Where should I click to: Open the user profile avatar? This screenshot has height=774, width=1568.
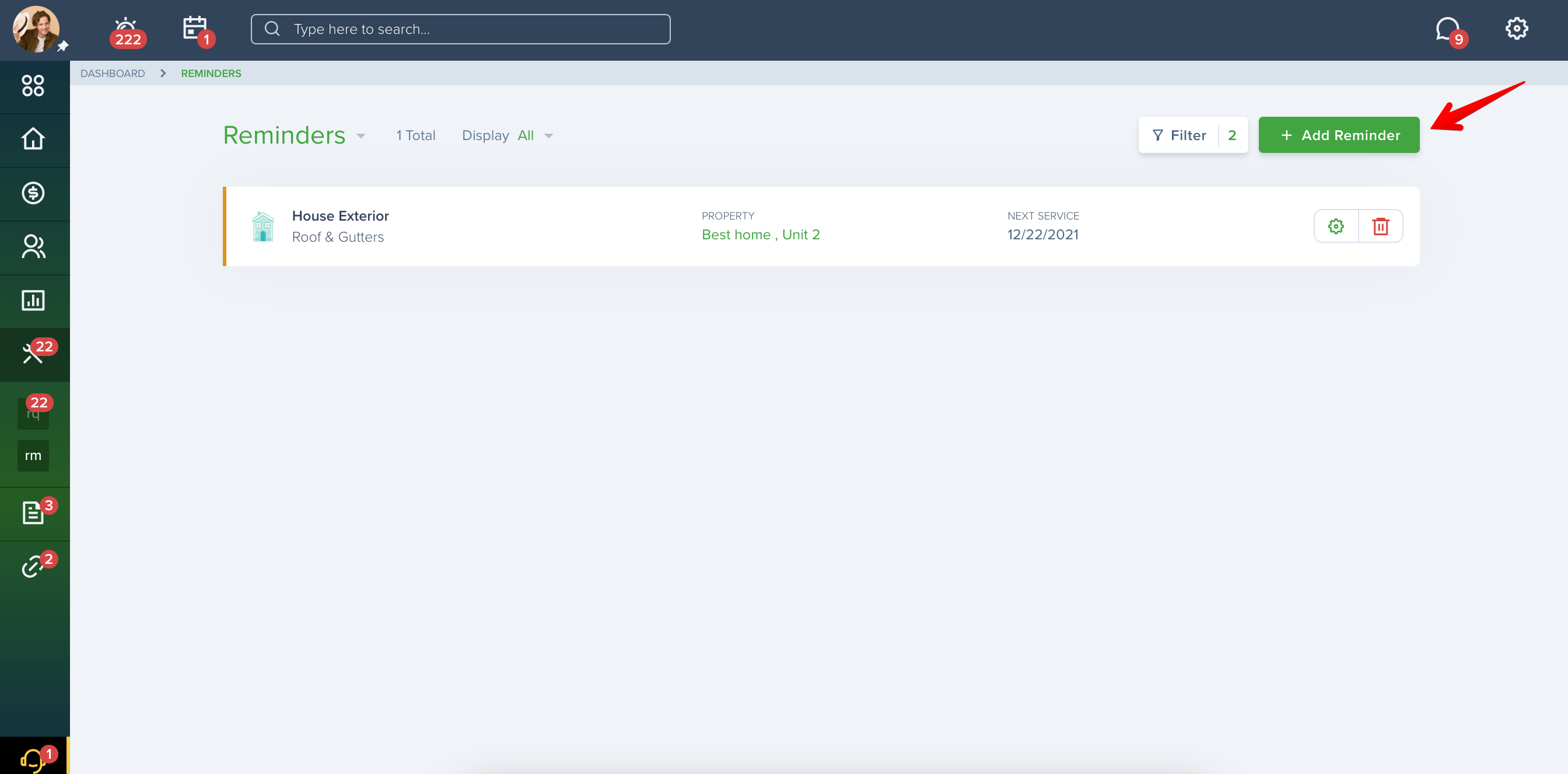[x=36, y=29]
